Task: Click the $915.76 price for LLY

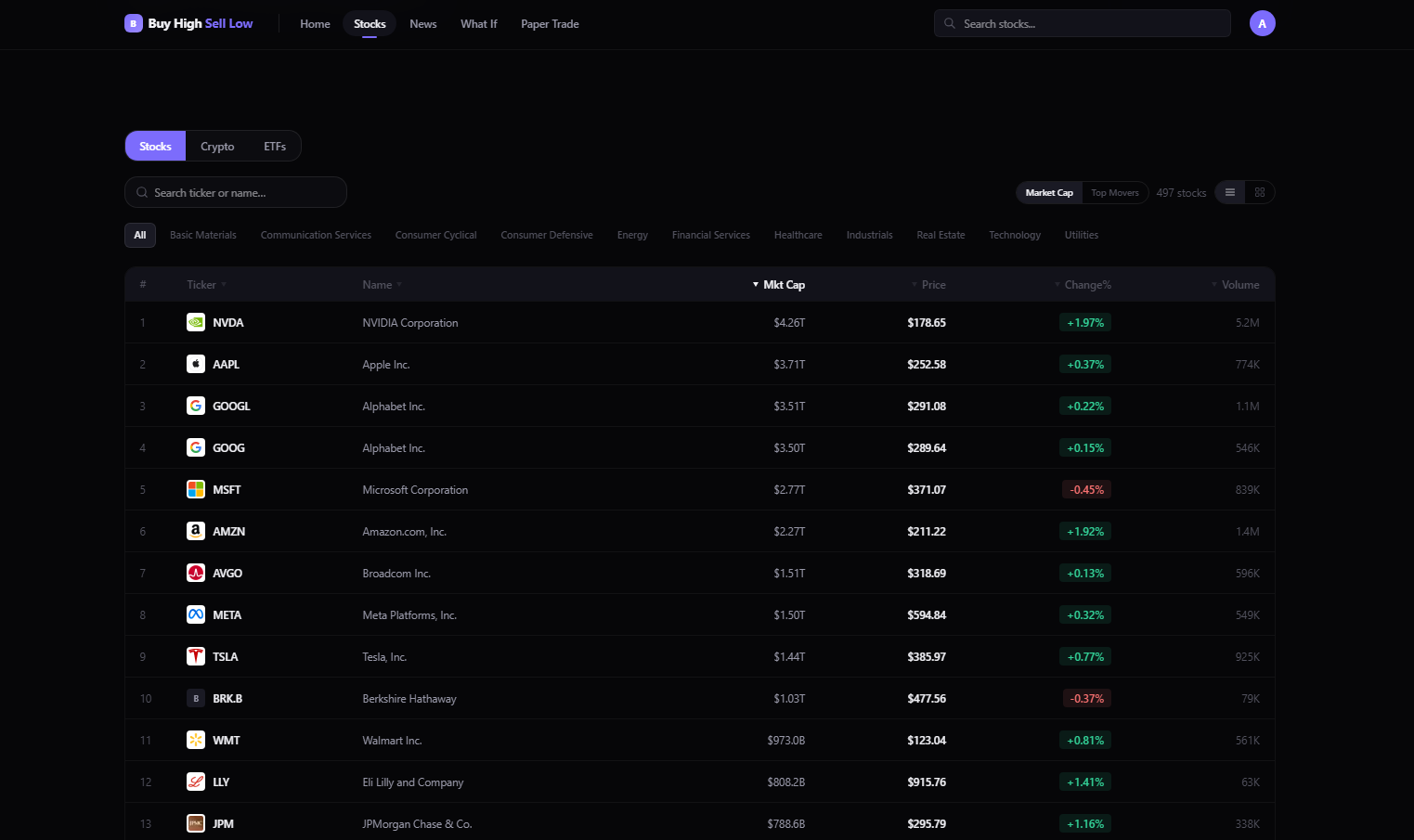Action: click(x=927, y=782)
